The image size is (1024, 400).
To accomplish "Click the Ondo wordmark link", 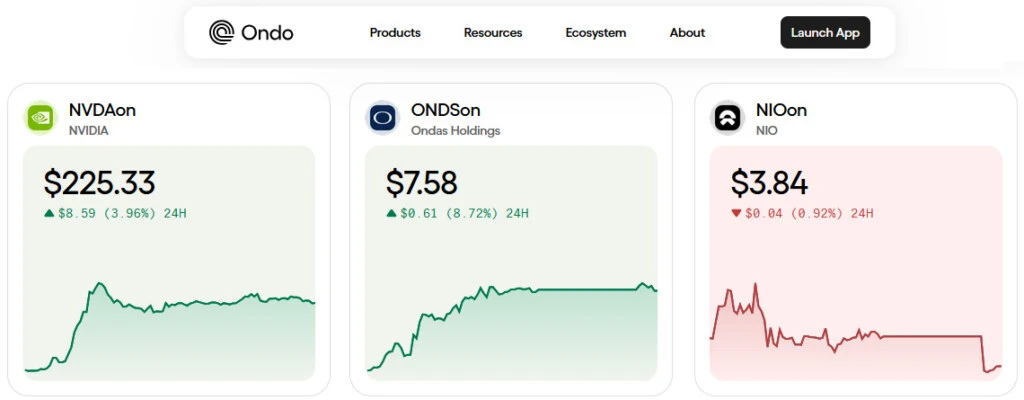I will (x=267, y=33).
